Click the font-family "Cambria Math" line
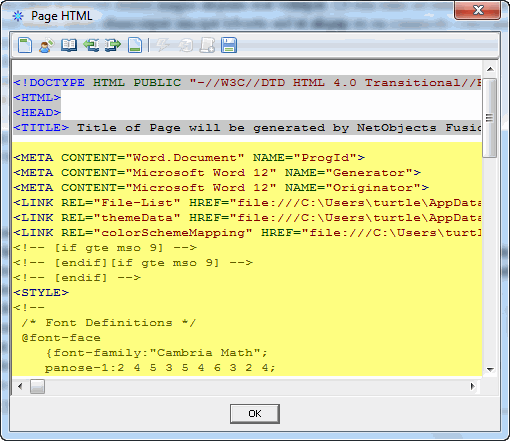This screenshot has height=441, width=510. [156, 353]
